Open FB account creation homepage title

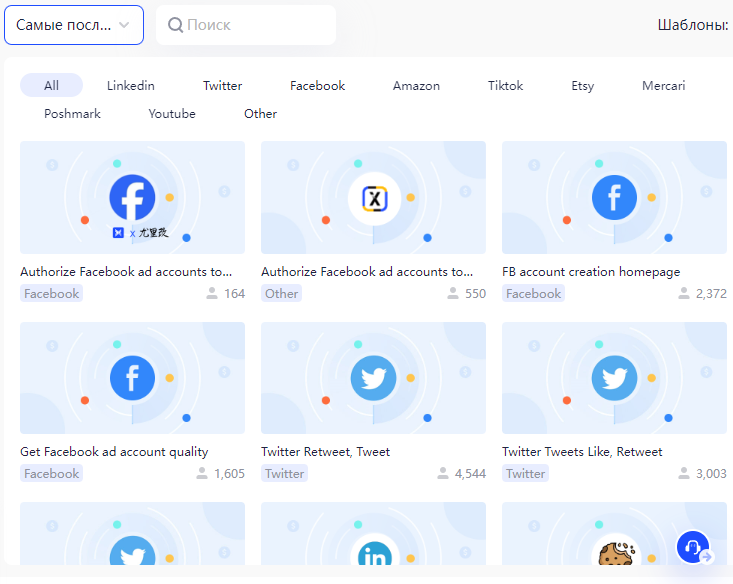pyautogui.click(x=591, y=272)
